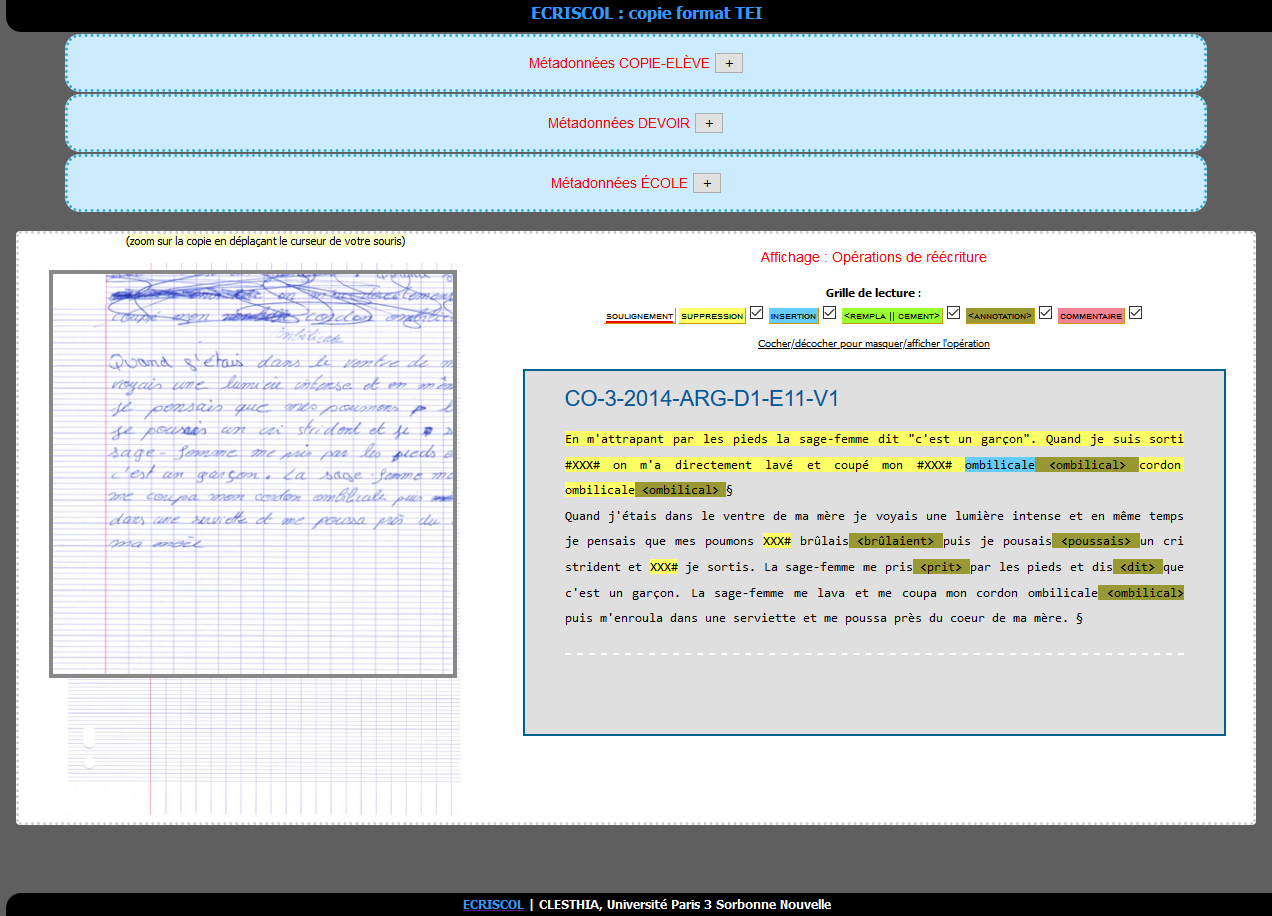Screen dimensions: 1272x916
Task: Uncheck the Insertion operation checkbox
Action: click(830, 313)
